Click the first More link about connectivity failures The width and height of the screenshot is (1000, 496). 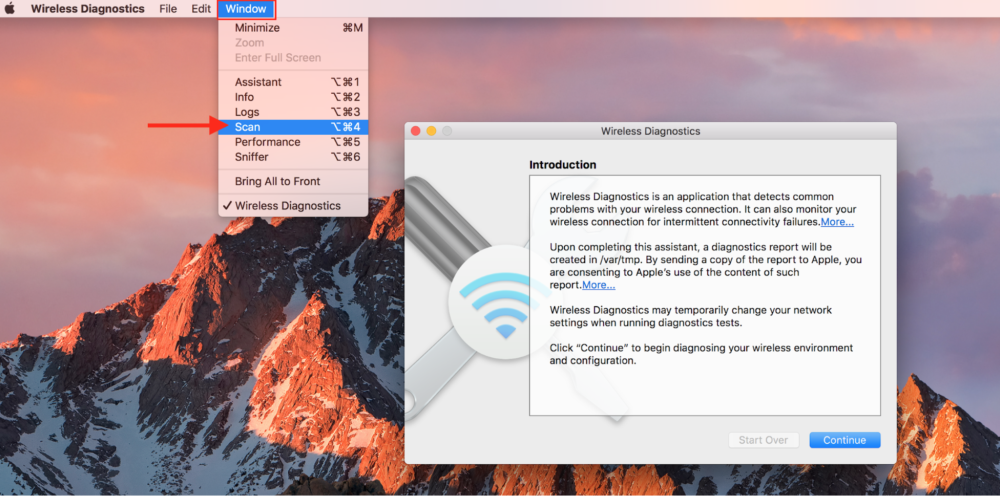point(837,222)
